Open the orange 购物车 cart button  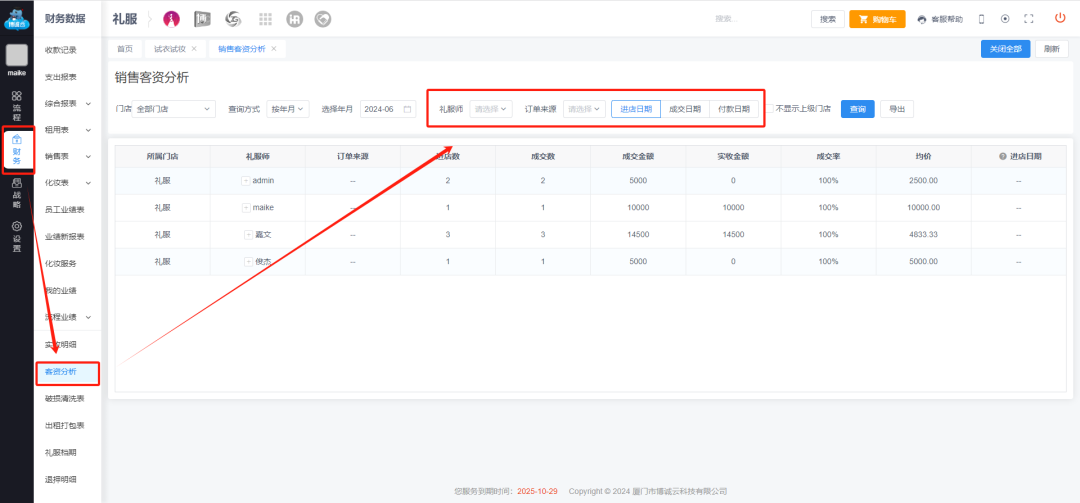(877, 19)
